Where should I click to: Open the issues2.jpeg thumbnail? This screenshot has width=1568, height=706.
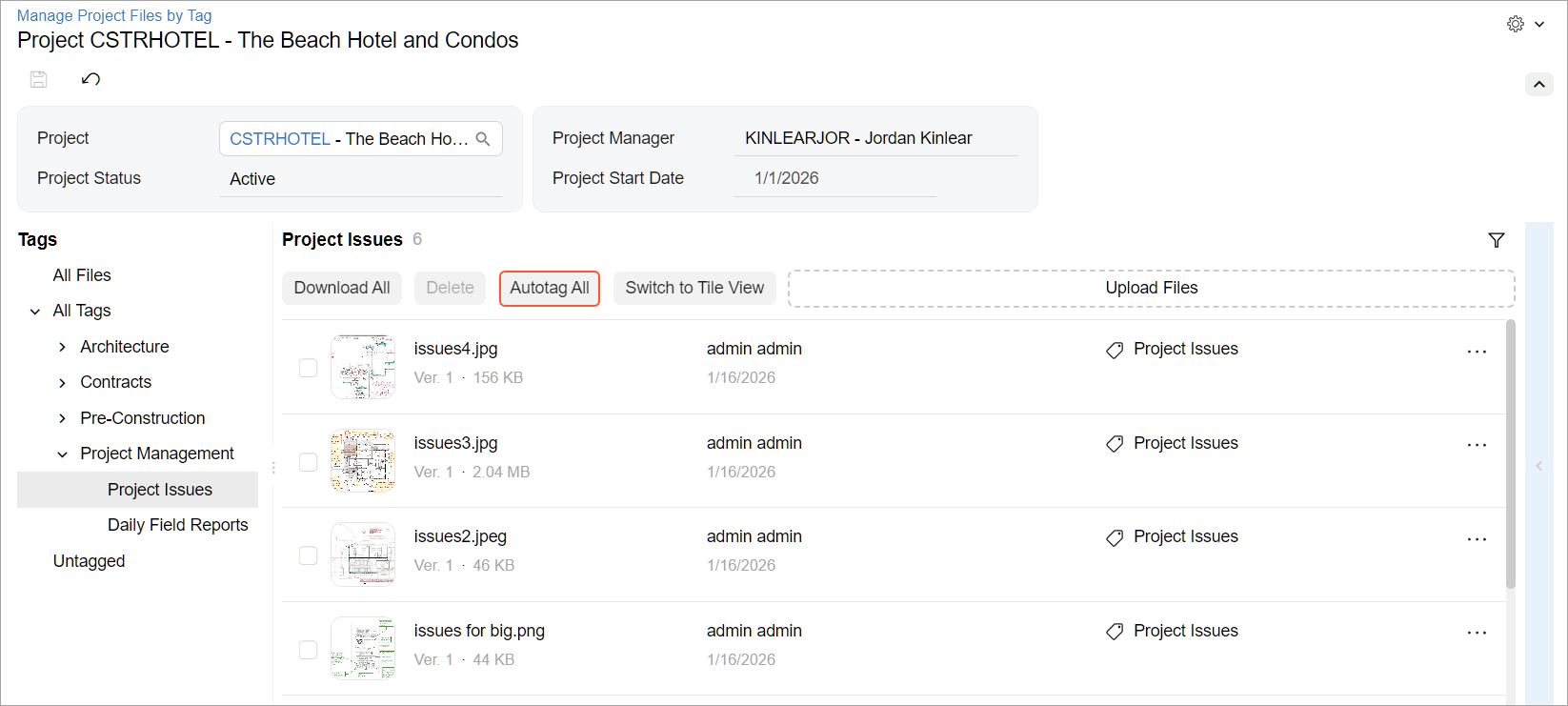point(363,555)
